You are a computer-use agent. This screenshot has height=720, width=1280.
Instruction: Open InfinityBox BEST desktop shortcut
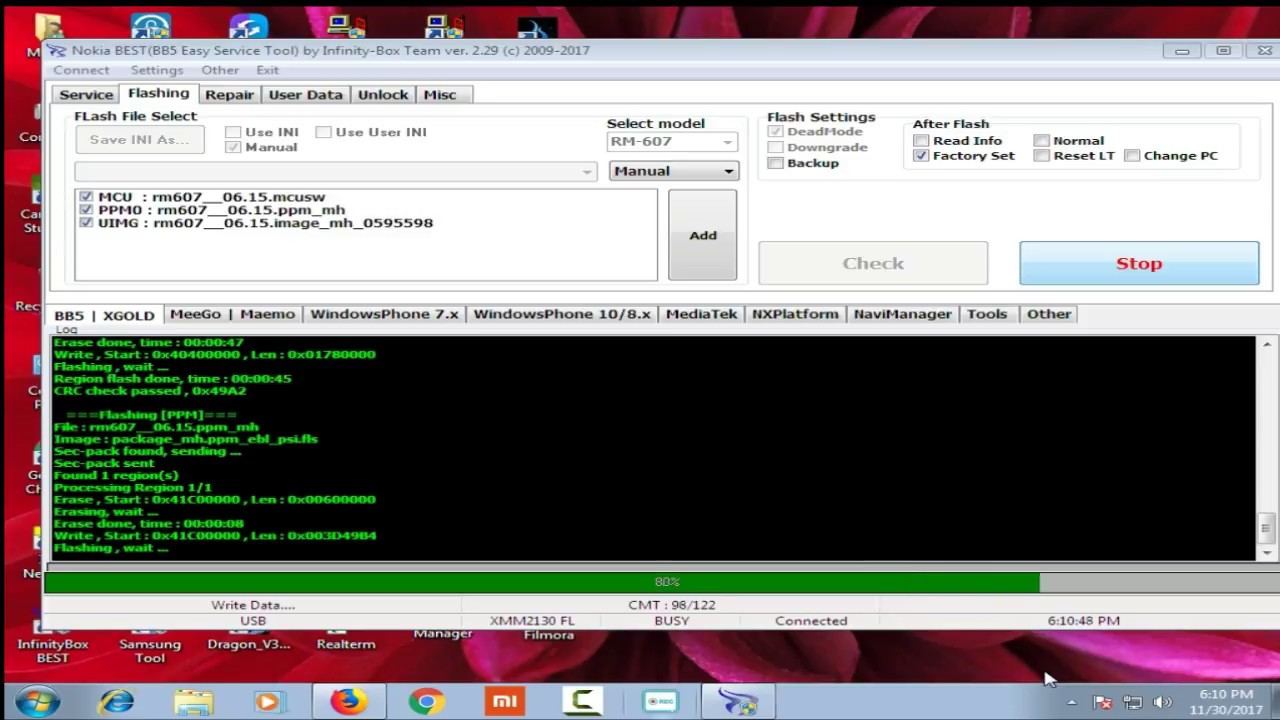click(x=53, y=645)
